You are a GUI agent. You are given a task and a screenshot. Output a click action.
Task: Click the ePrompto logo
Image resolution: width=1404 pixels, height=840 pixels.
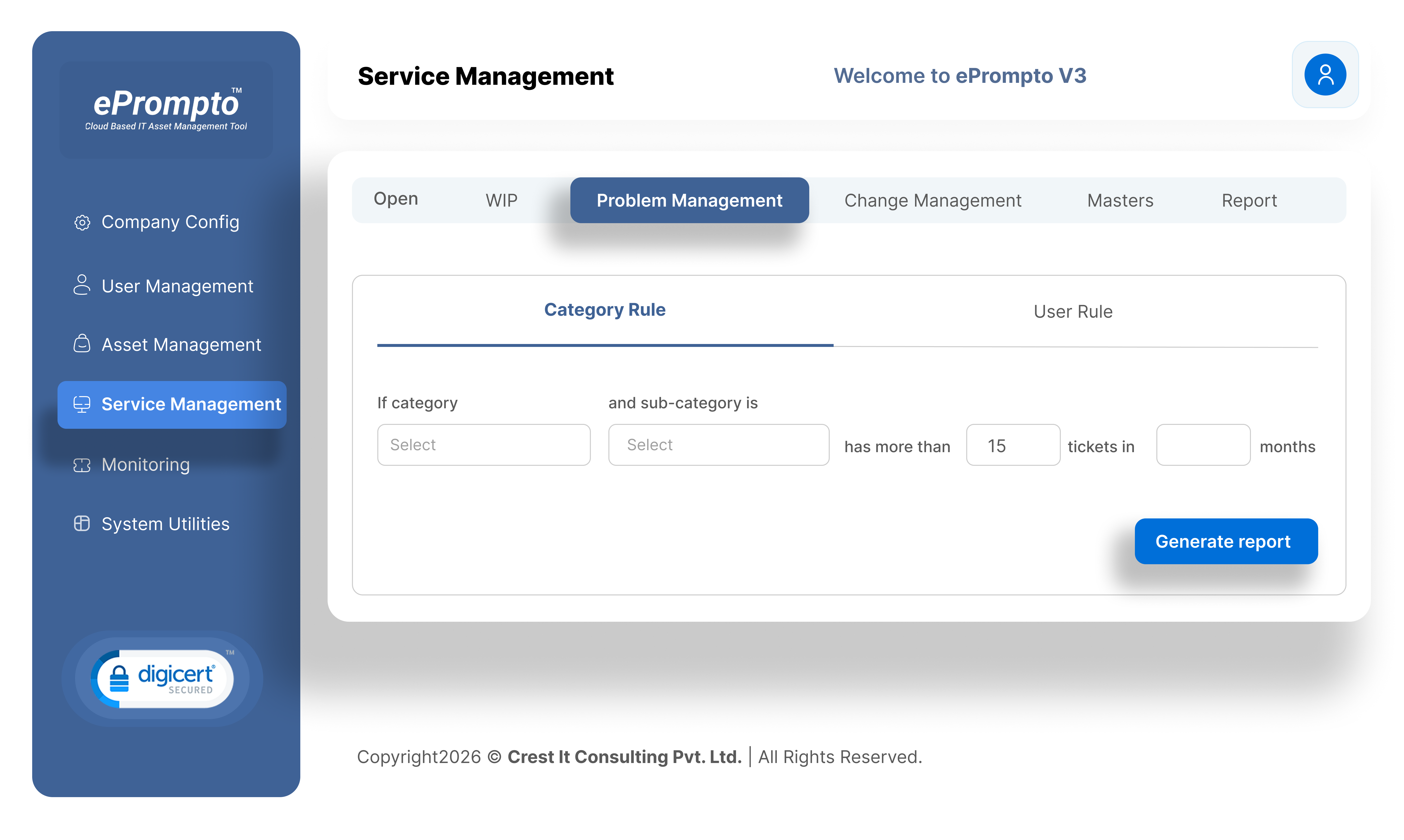pos(166,109)
